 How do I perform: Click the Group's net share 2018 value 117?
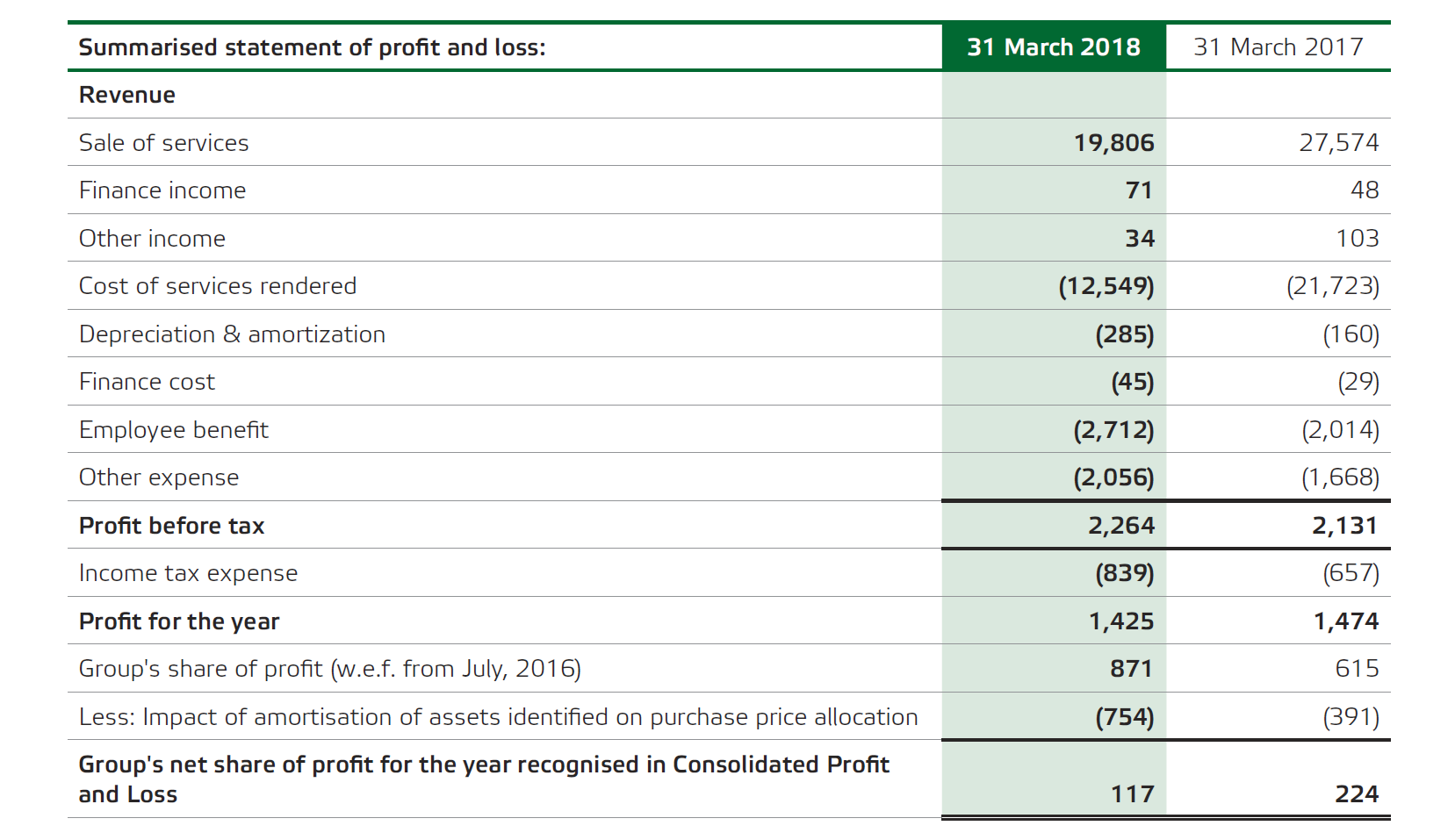tap(1132, 794)
